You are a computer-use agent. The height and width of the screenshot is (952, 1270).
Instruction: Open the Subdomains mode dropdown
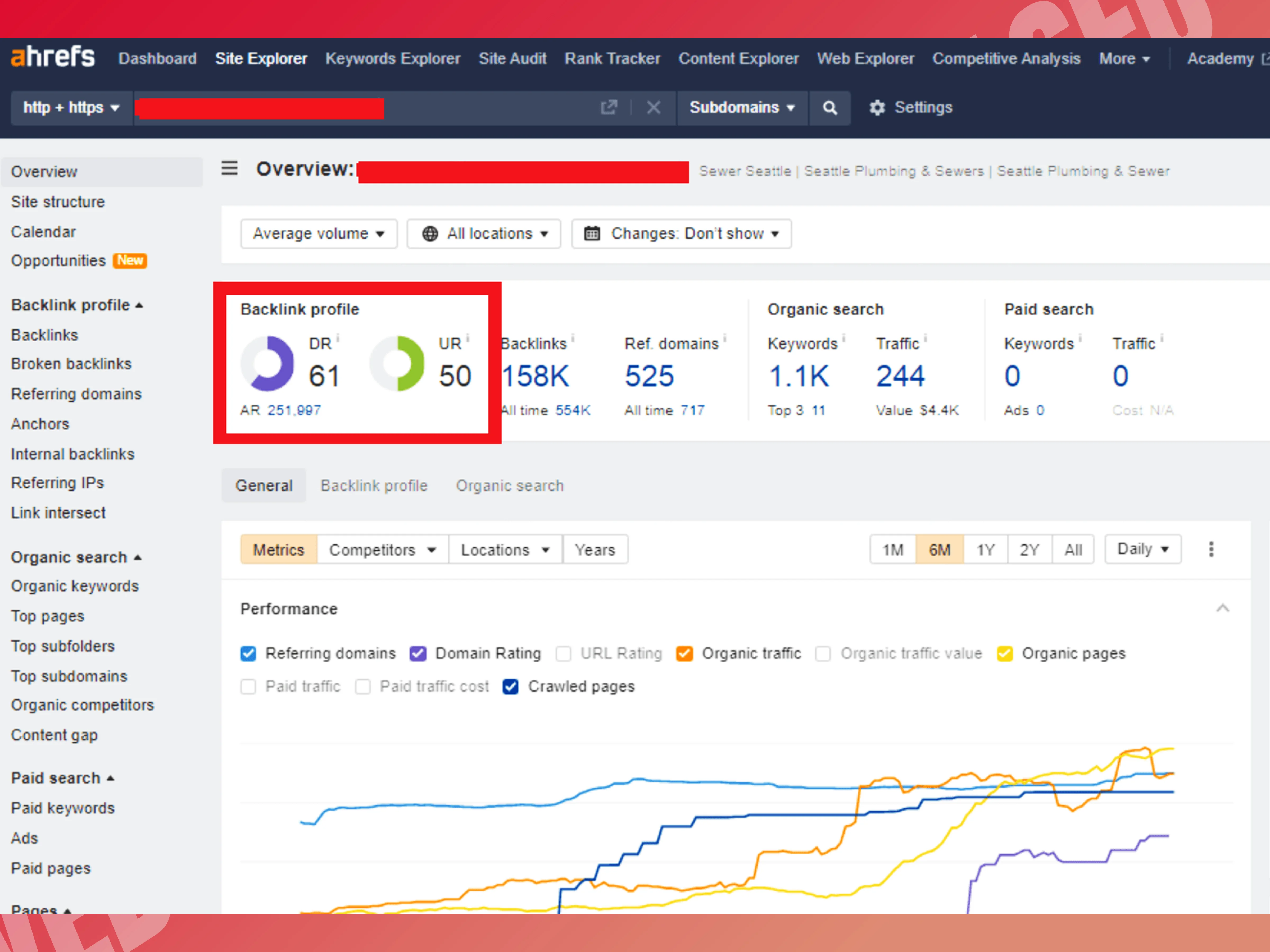(742, 108)
